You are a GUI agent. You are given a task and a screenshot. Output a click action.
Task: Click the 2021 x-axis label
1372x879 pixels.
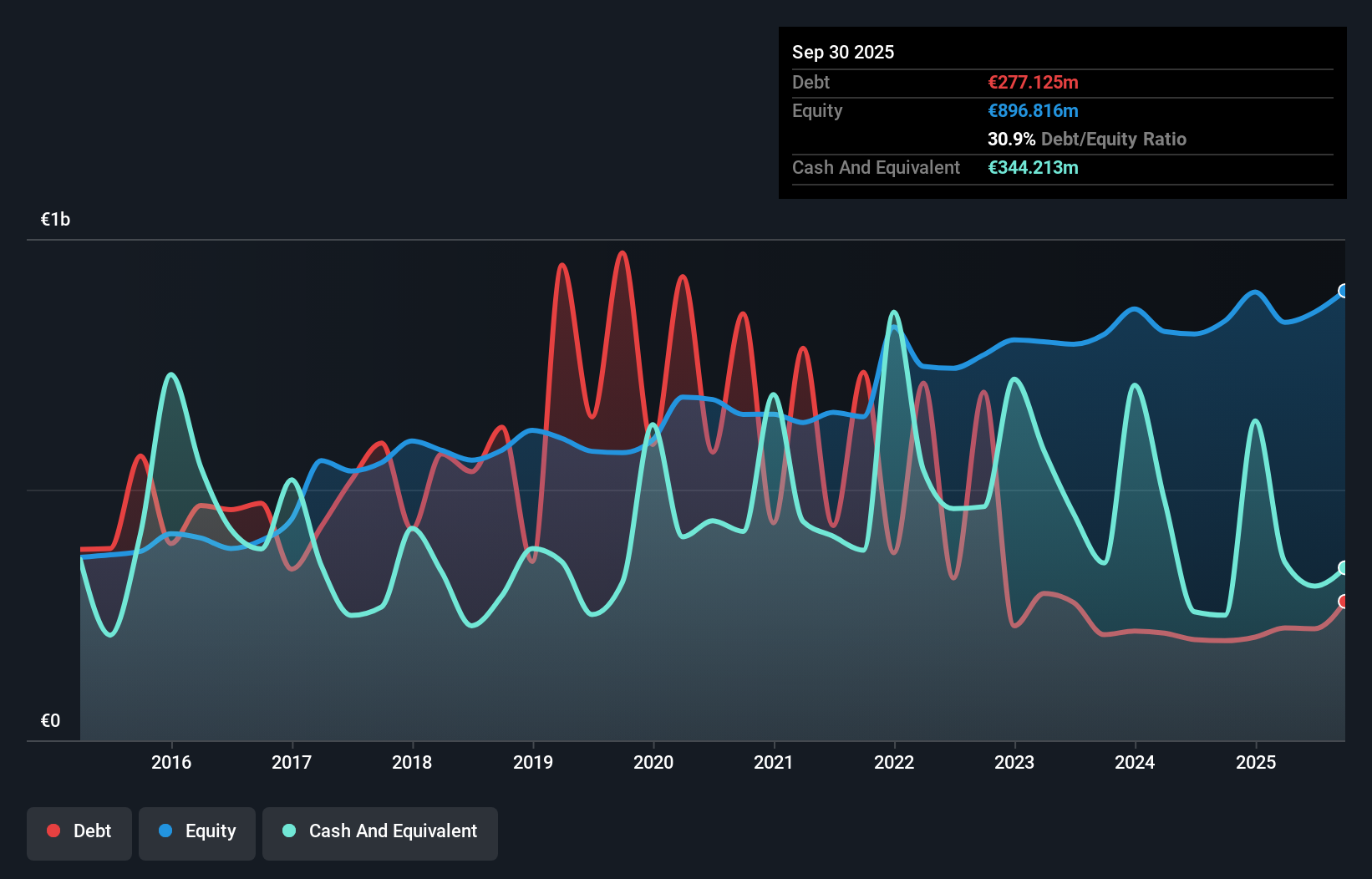click(774, 762)
